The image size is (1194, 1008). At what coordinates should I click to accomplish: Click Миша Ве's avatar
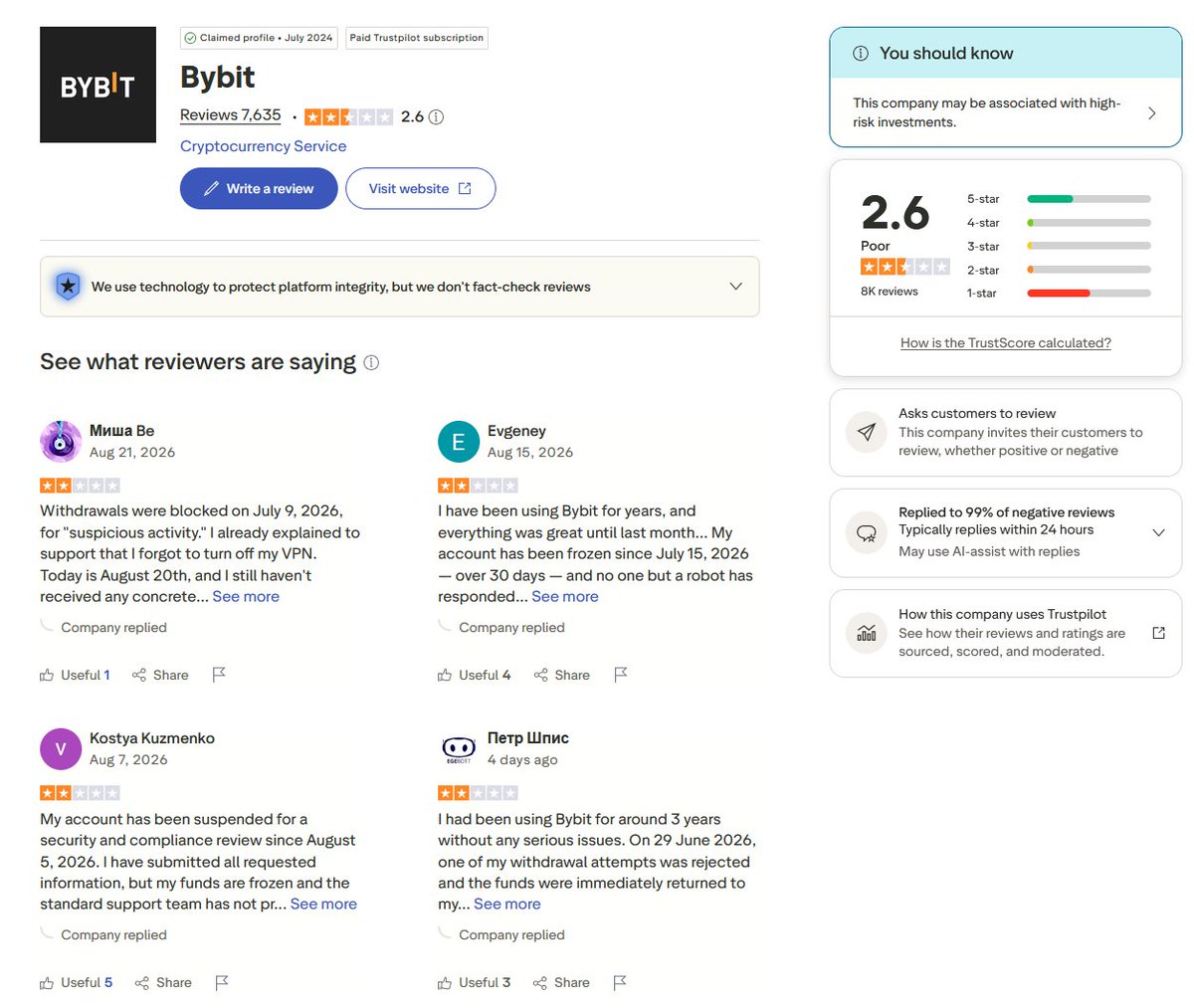(61, 441)
